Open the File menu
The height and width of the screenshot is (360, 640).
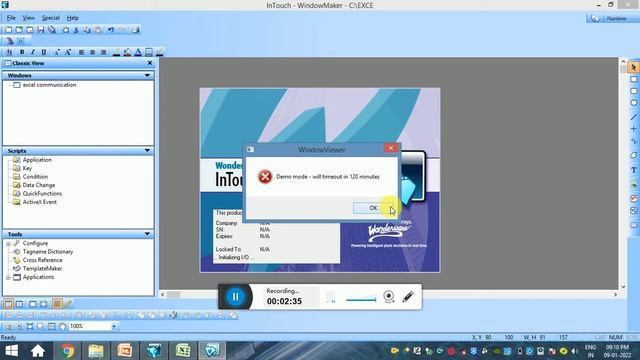(x=11, y=18)
